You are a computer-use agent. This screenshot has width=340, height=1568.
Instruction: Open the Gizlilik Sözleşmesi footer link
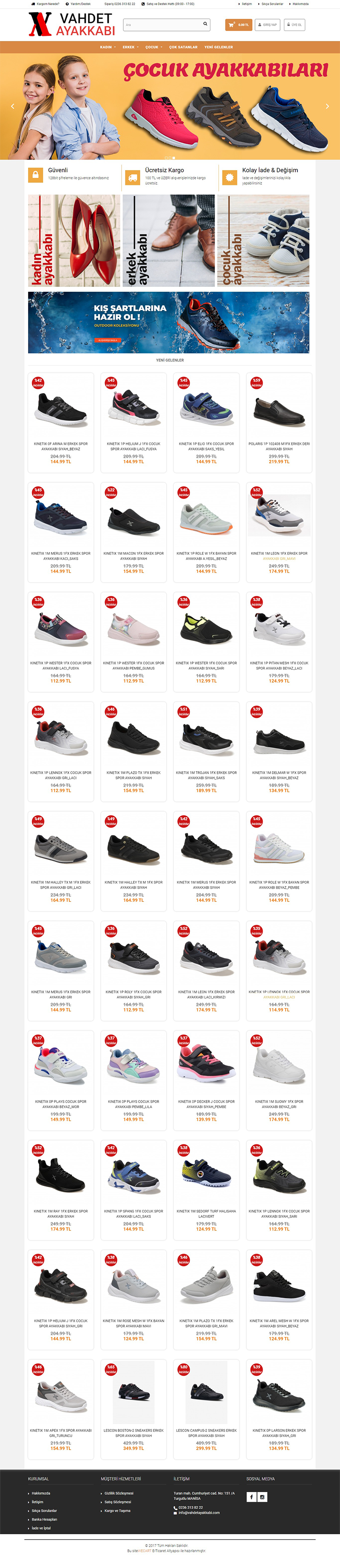[119, 1493]
